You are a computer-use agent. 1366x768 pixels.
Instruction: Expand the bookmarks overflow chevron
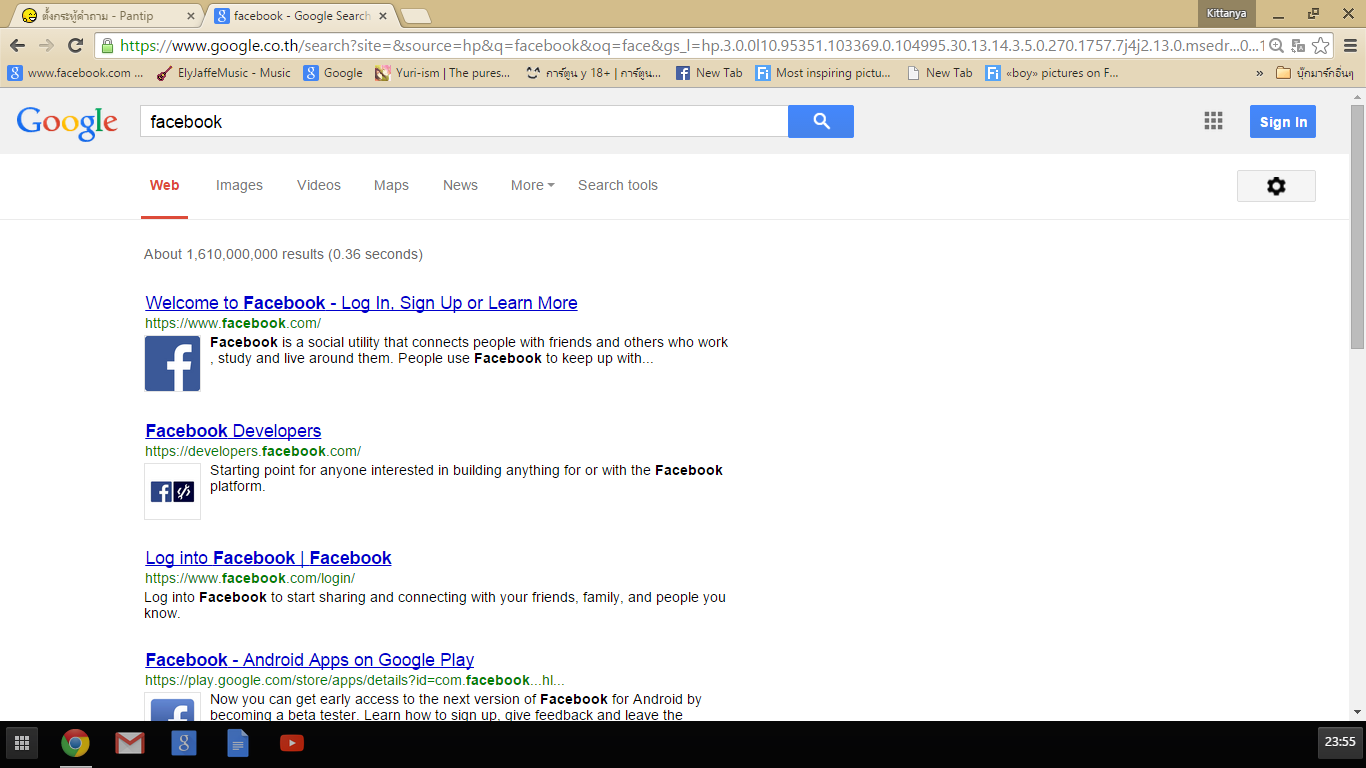tap(1259, 73)
